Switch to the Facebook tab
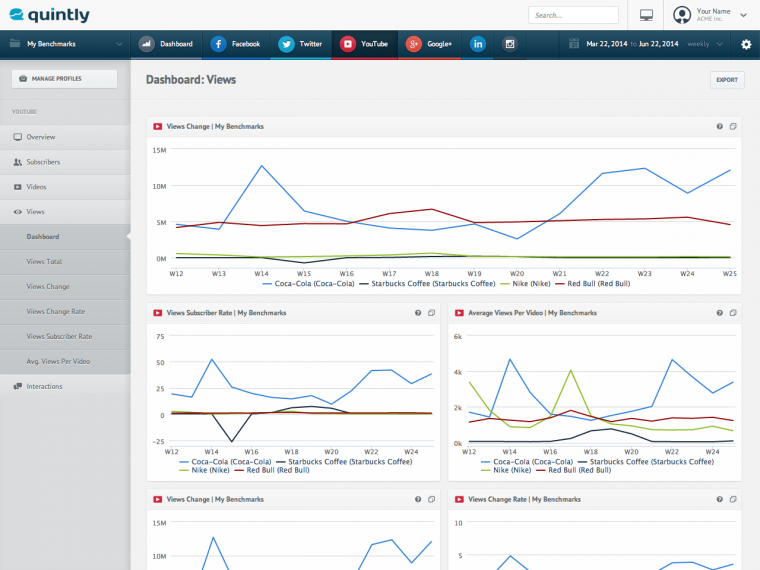The image size is (760, 570). [236, 44]
